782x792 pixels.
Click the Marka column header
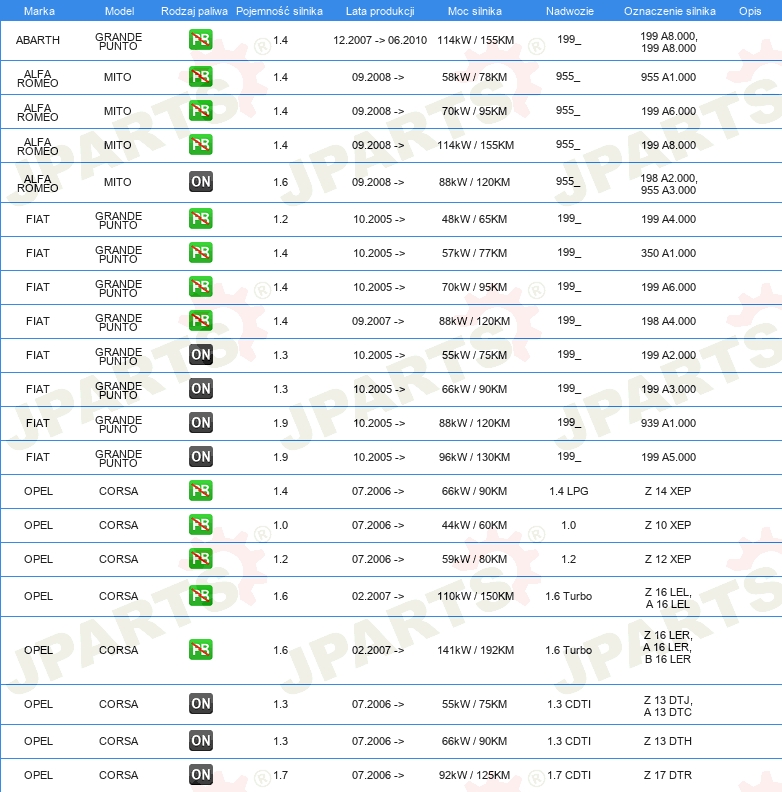pyautogui.click(x=38, y=11)
